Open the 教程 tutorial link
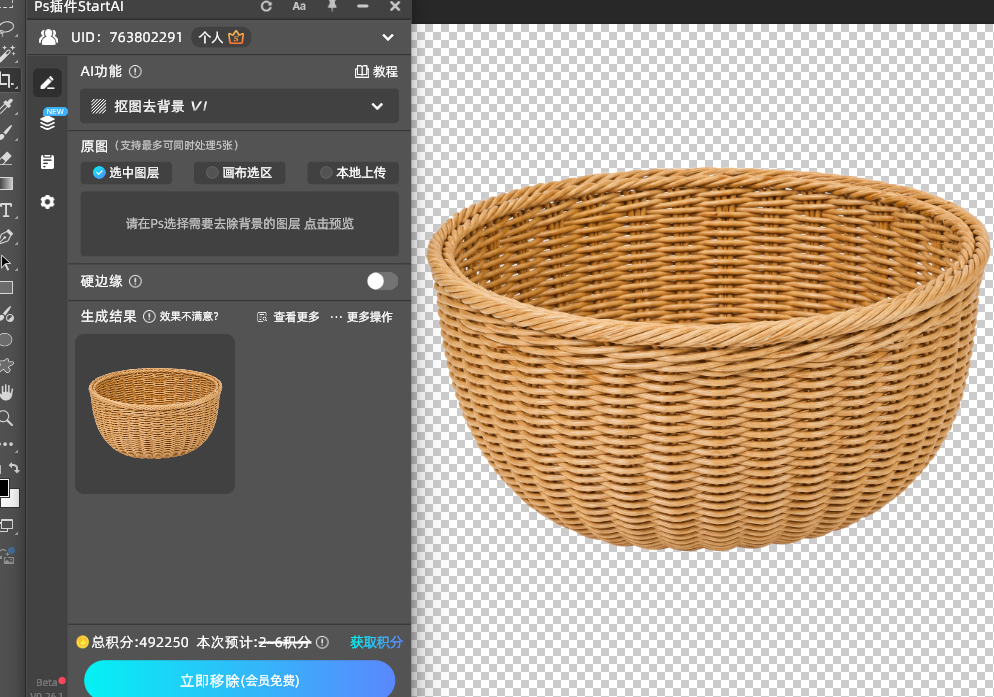 coord(377,72)
